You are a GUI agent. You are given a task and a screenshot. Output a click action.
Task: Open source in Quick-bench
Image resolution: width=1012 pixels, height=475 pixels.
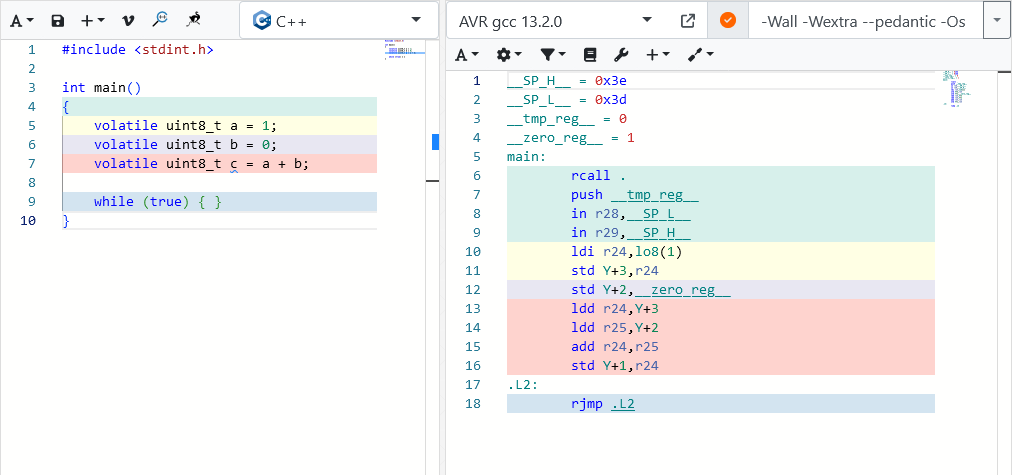(x=194, y=20)
